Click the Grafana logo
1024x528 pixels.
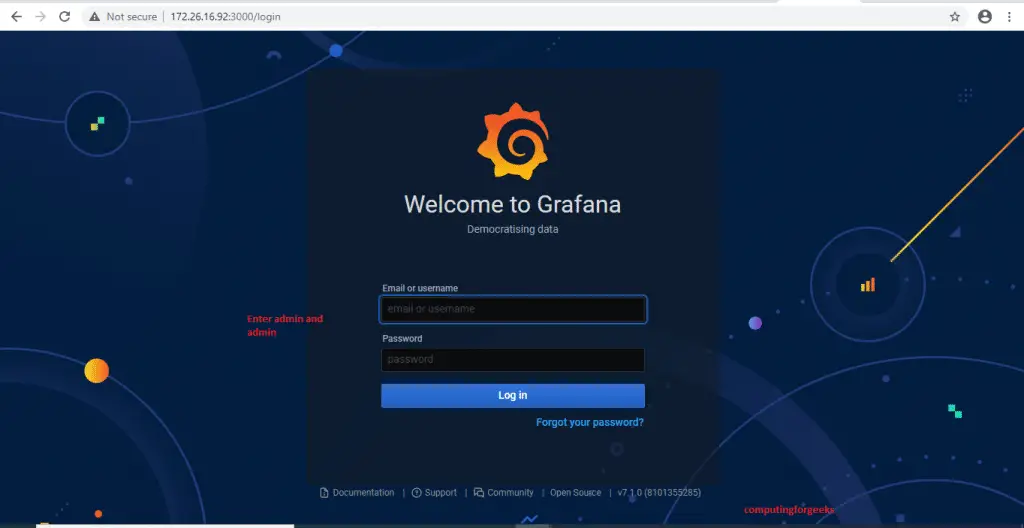pos(513,140)
